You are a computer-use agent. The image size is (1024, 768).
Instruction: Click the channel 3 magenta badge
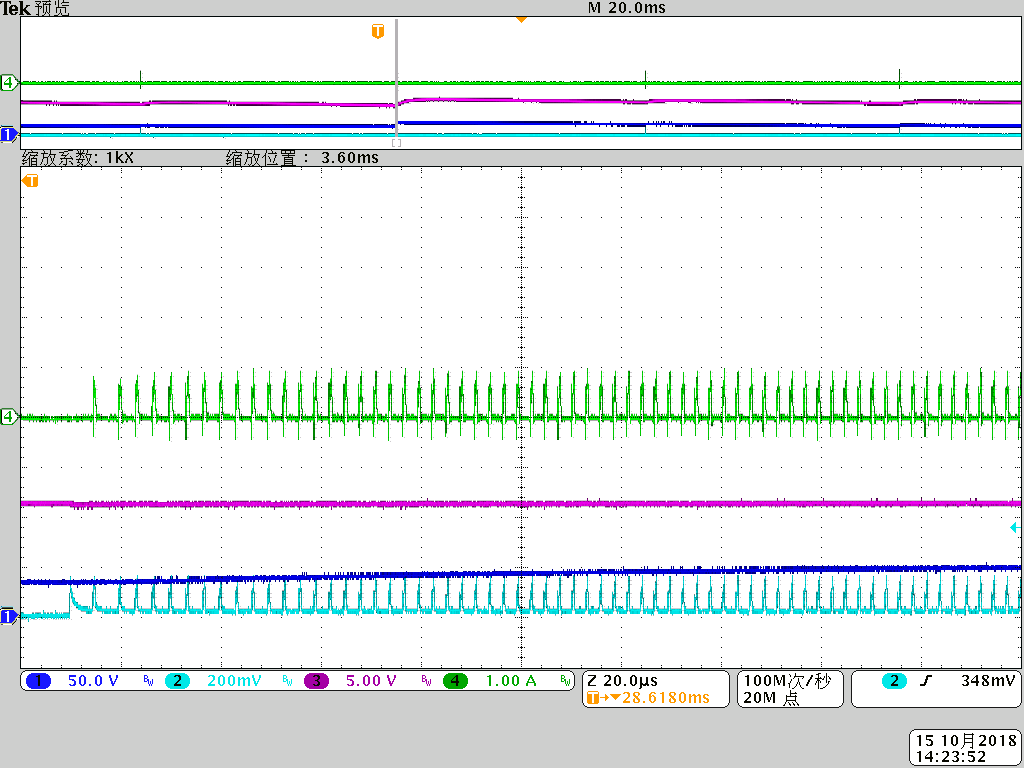(x=316, y=680)
